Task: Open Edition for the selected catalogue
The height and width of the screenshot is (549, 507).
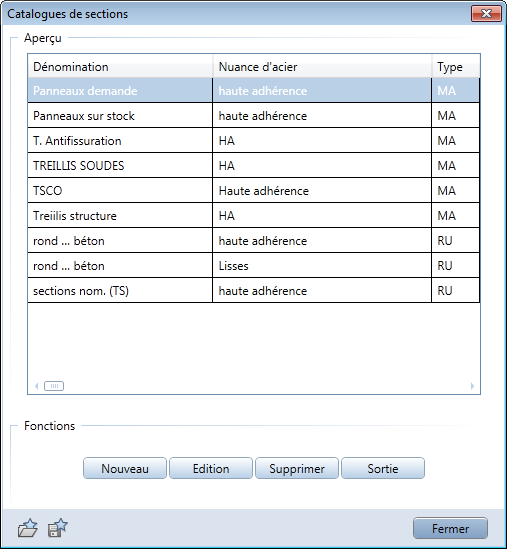Action: [211, 468]
